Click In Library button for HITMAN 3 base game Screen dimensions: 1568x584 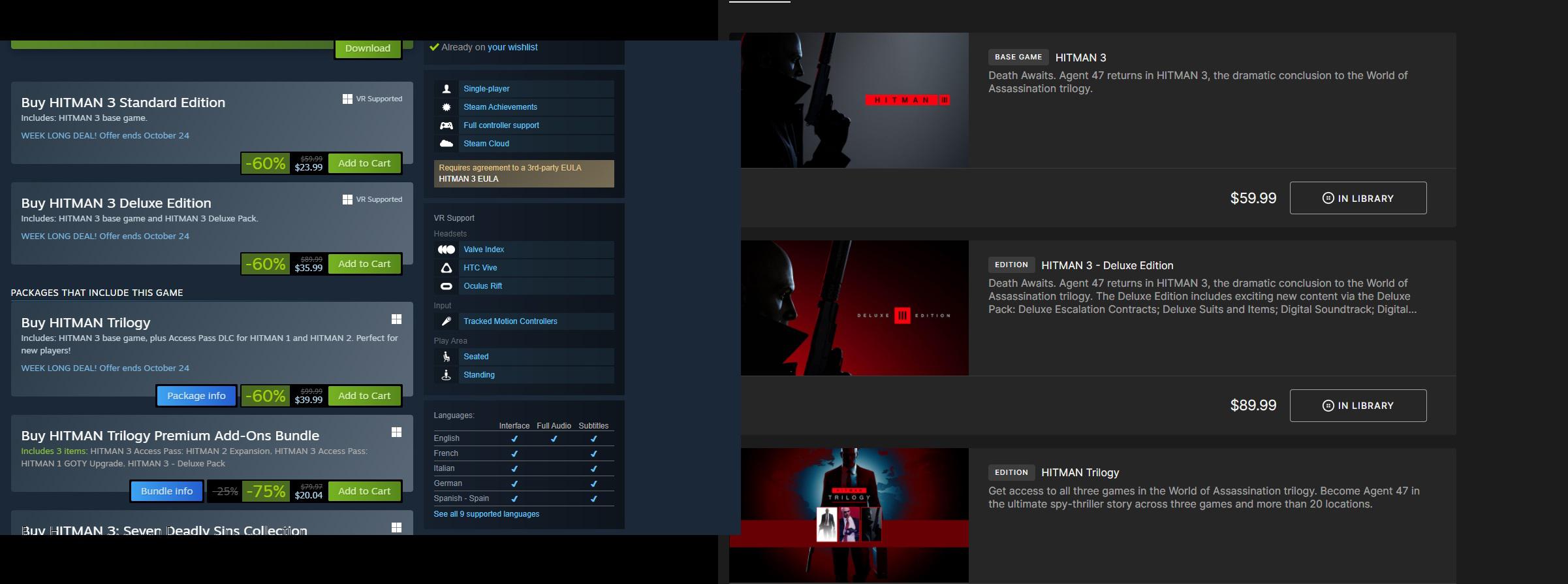pyautogui.click(x=1358, y=198)
